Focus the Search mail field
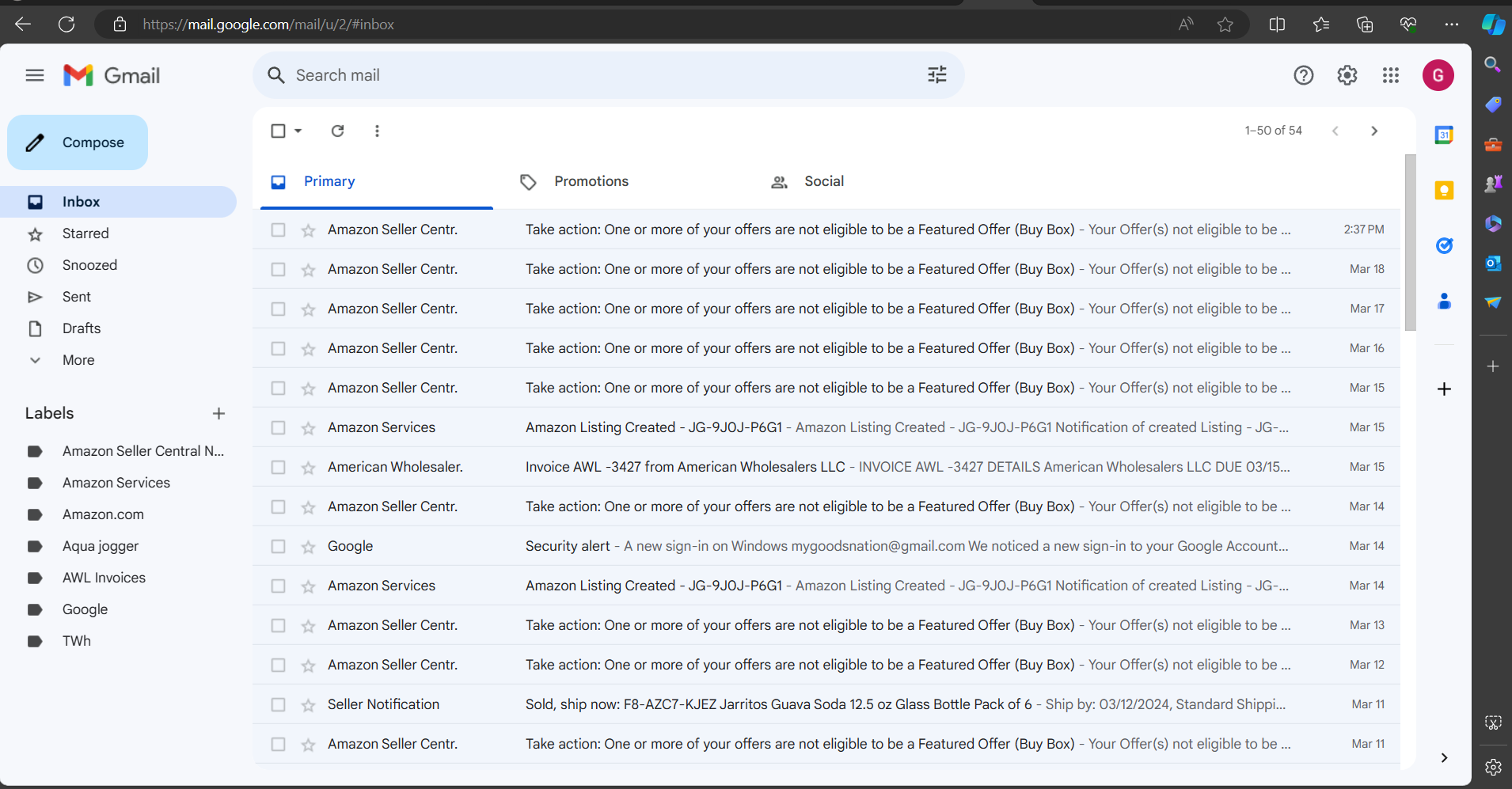The image size is (1512, 789). tap(608, 75)
